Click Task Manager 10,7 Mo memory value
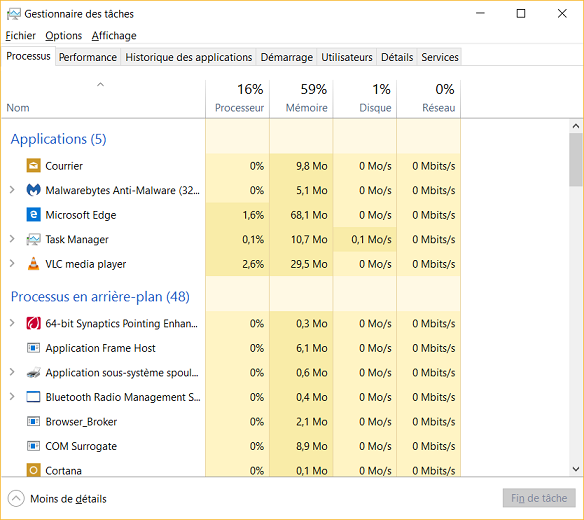Screen dimensions: 584x520 [309, 240]
